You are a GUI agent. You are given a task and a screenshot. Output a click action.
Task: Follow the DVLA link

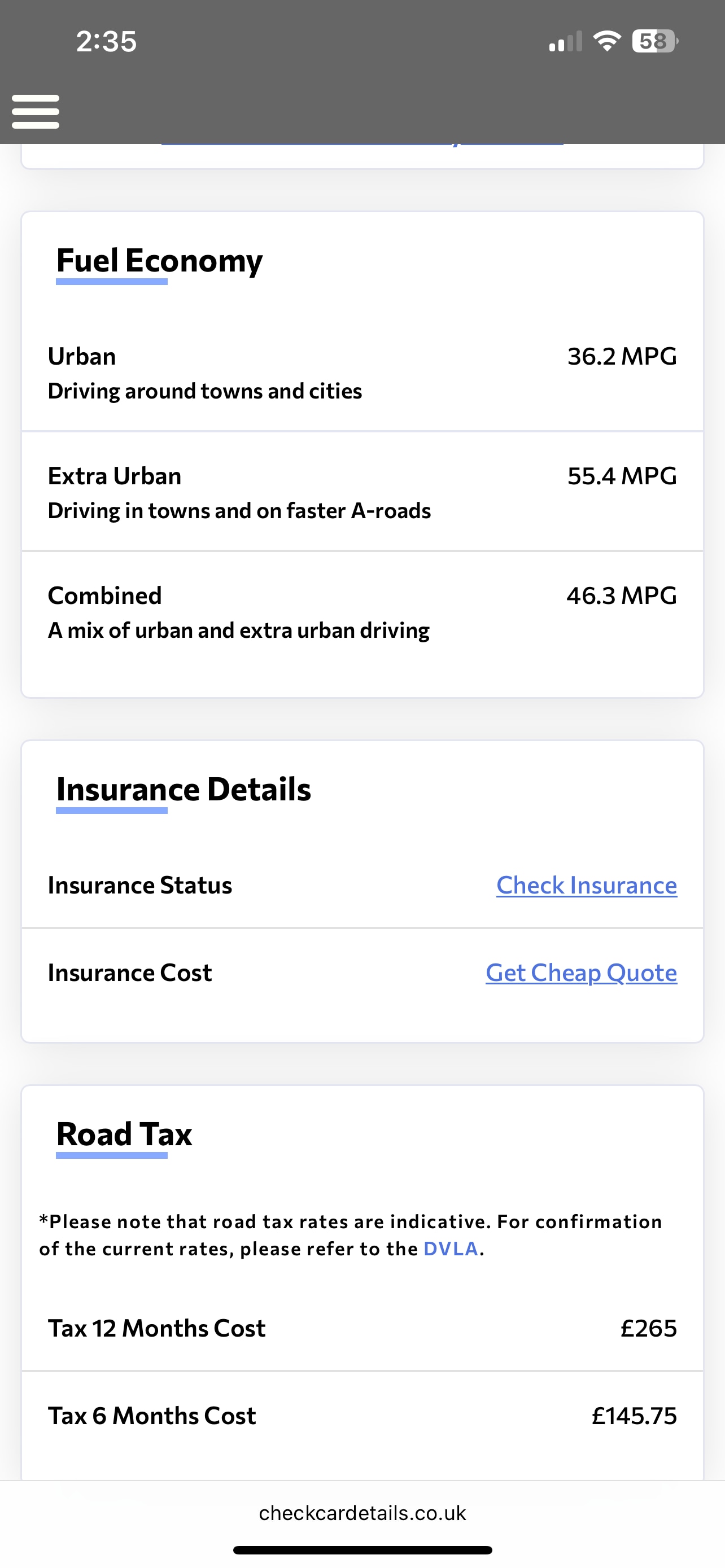[x=451, y=1249]
